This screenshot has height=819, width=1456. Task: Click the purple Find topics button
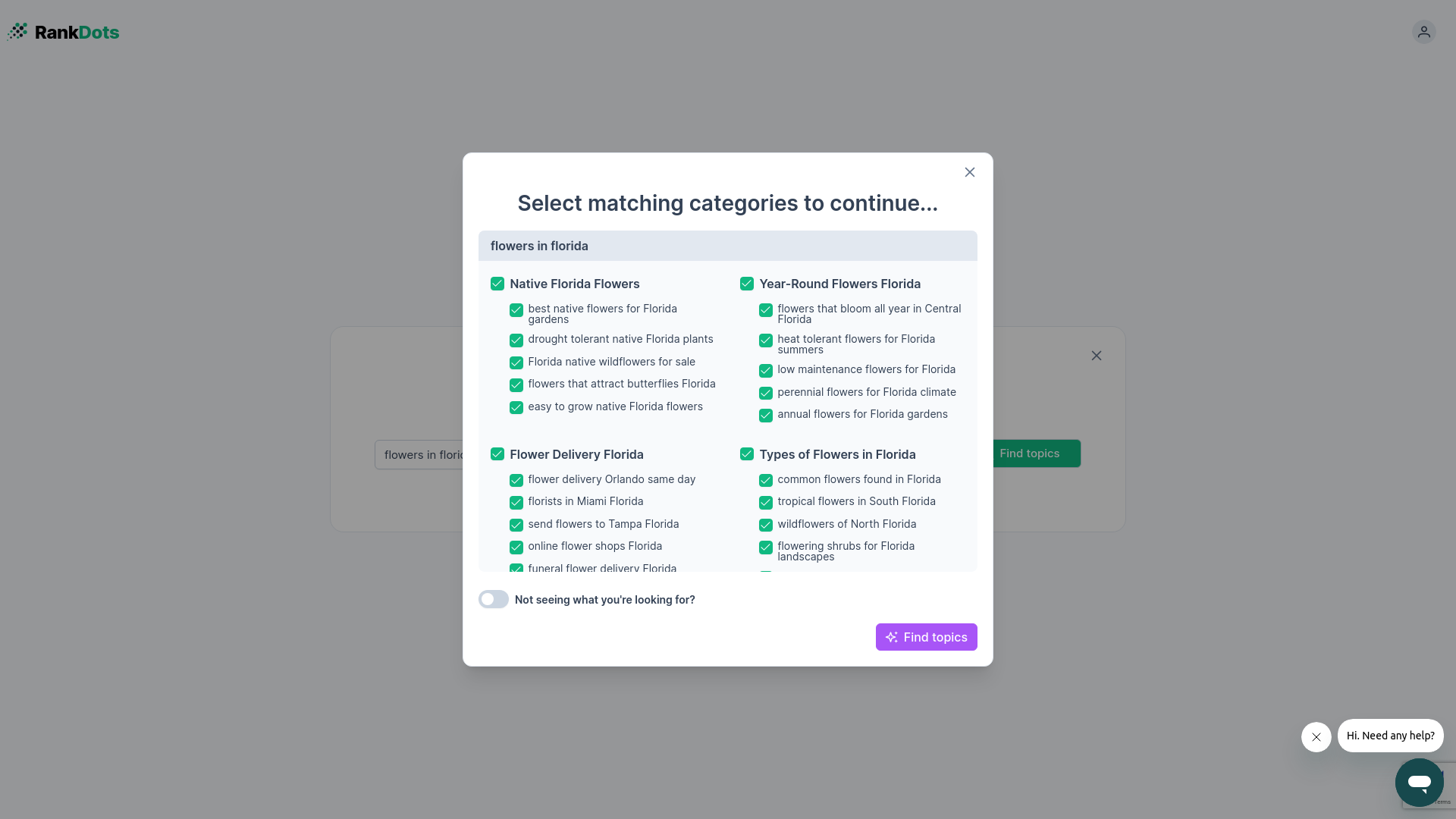coord(926,637)
